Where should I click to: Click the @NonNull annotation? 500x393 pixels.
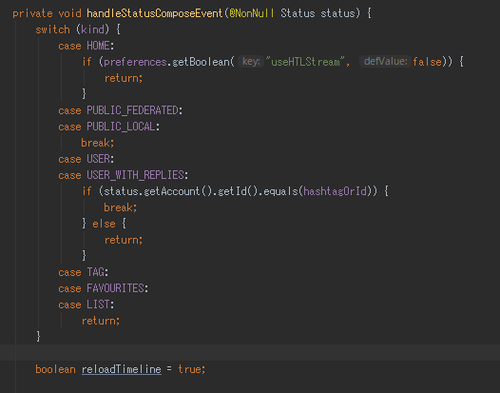point(252,13)
